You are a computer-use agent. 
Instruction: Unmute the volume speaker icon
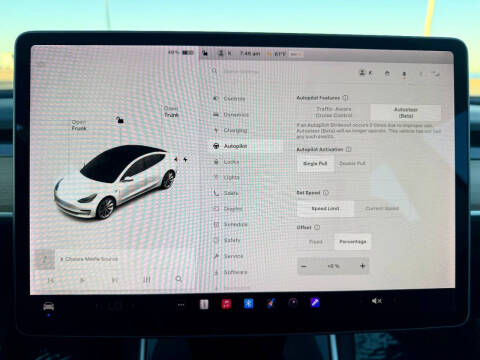[377, 301]
